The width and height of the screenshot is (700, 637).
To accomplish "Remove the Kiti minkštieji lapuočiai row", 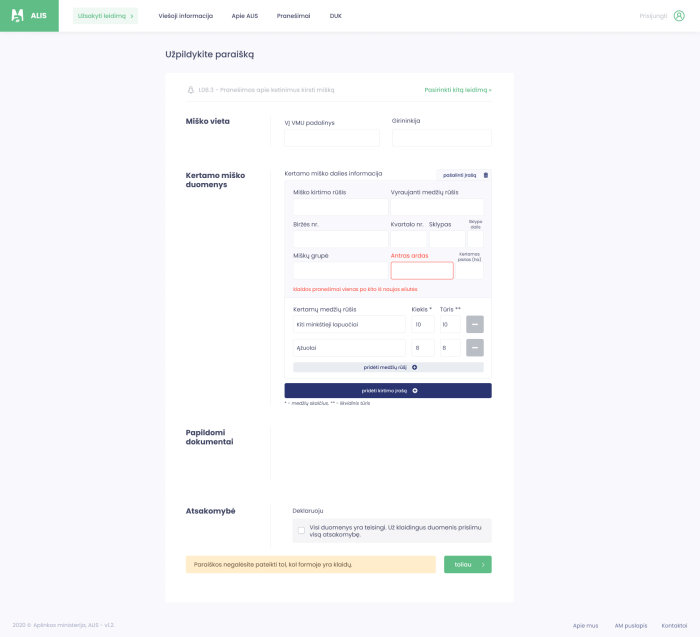I will 475,325.
